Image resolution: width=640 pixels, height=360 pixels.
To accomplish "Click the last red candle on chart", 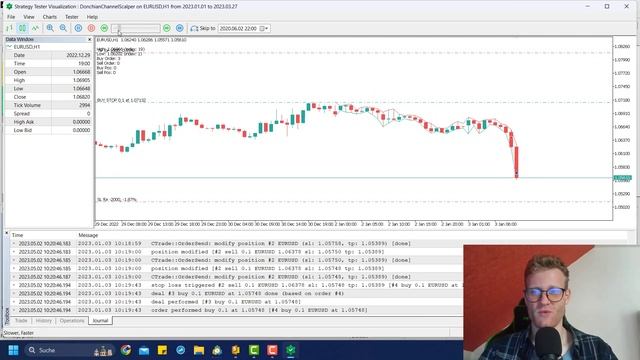I will [x=516, y=162].
